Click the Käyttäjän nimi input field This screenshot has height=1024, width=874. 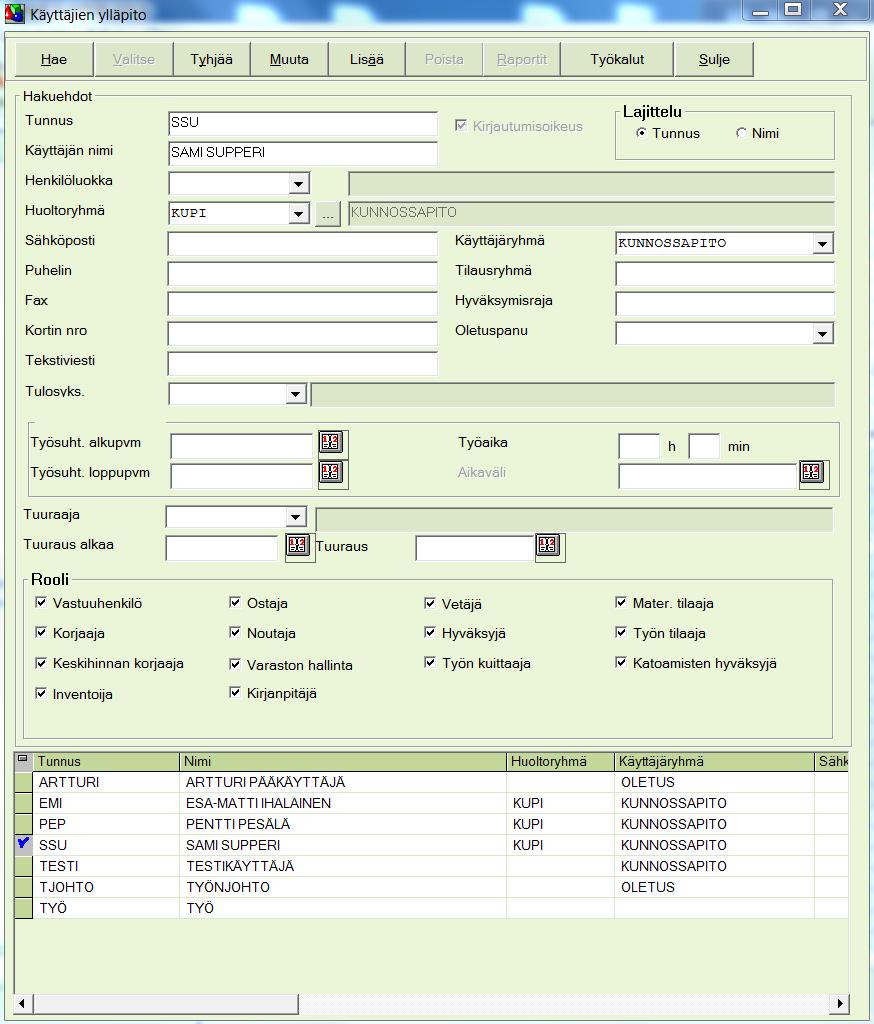pos(302,153)
